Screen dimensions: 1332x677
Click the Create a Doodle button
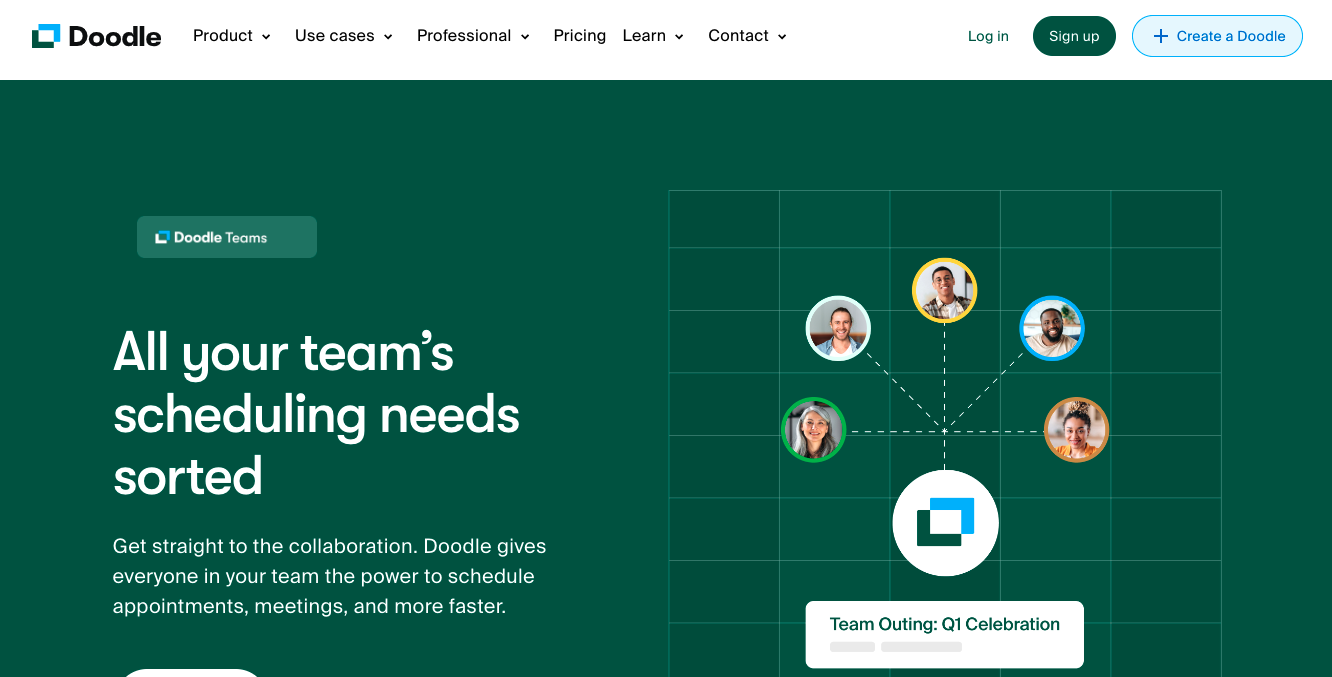pyautogui.click(x=1217, y=36)
